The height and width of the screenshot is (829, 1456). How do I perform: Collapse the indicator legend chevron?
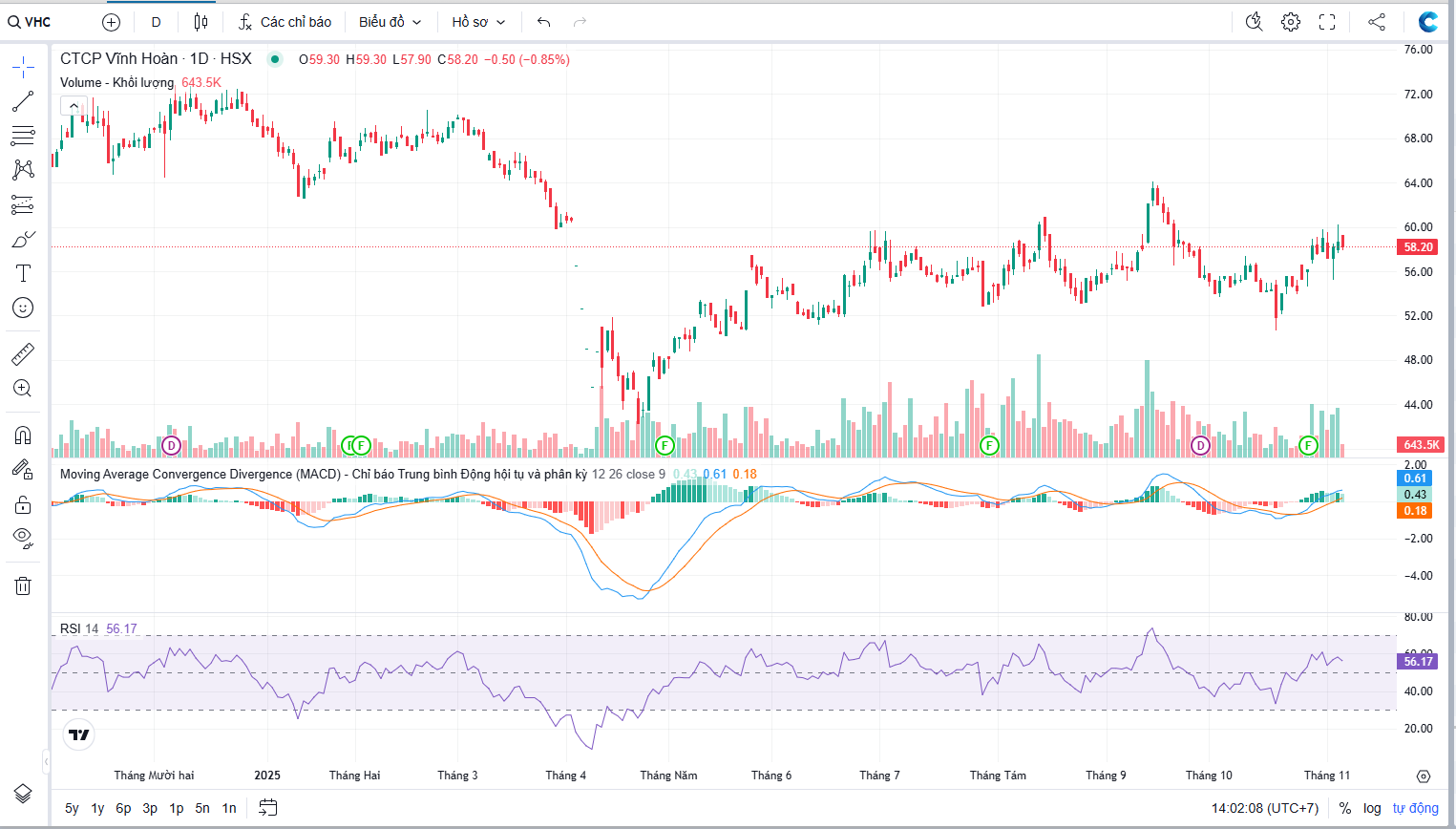74,106
